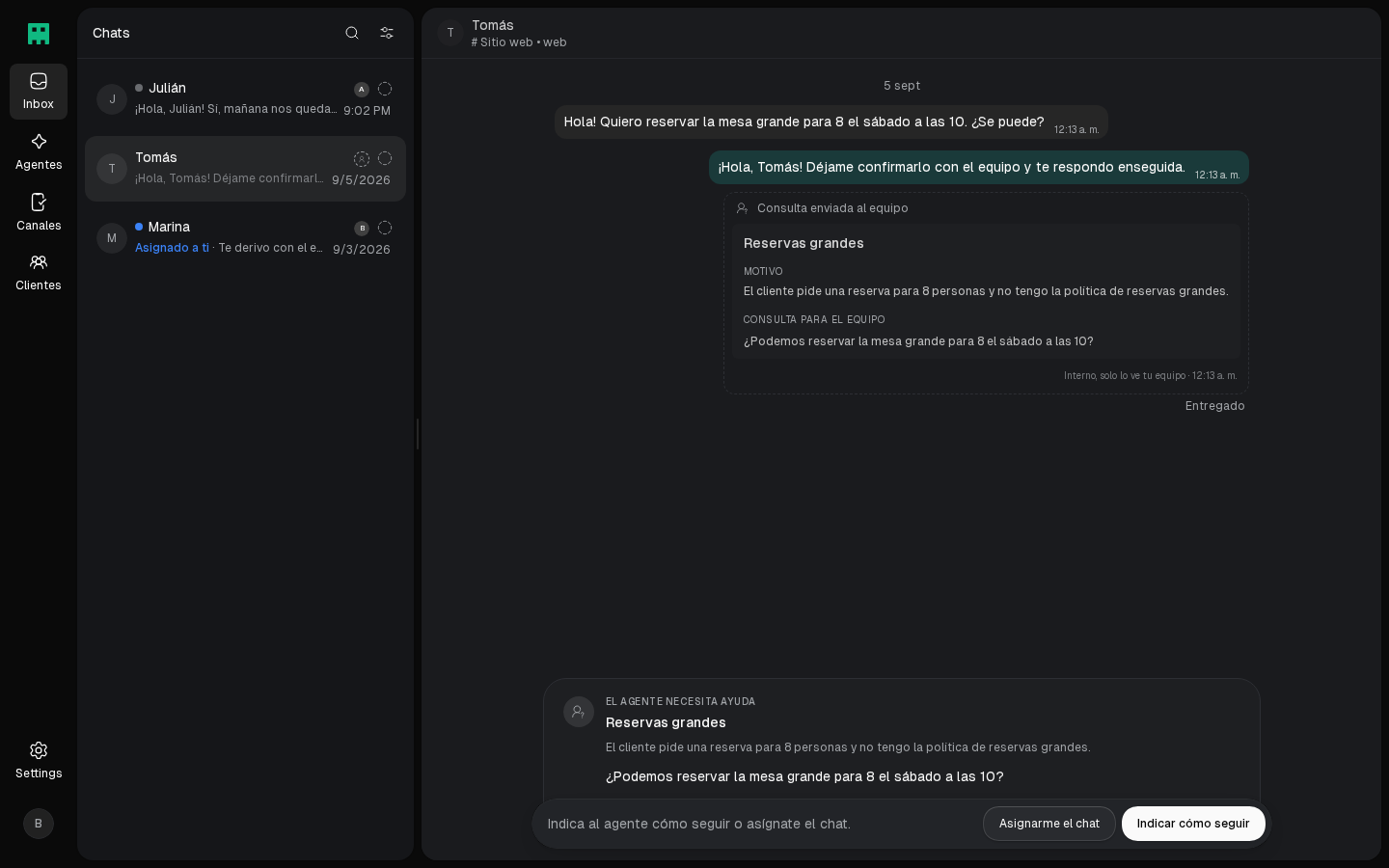
Task: Open the Canales section
Action: (x=39, y=213)
